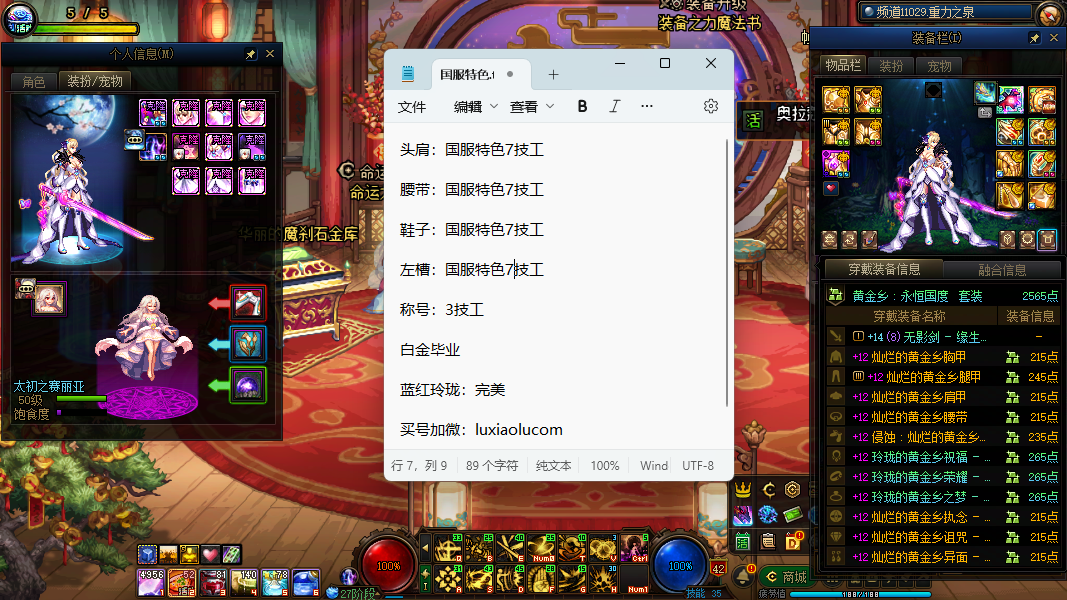The image size is (1067, 600).
Task: Expand the 查看 menu dropdown
Action: point(530,106)
